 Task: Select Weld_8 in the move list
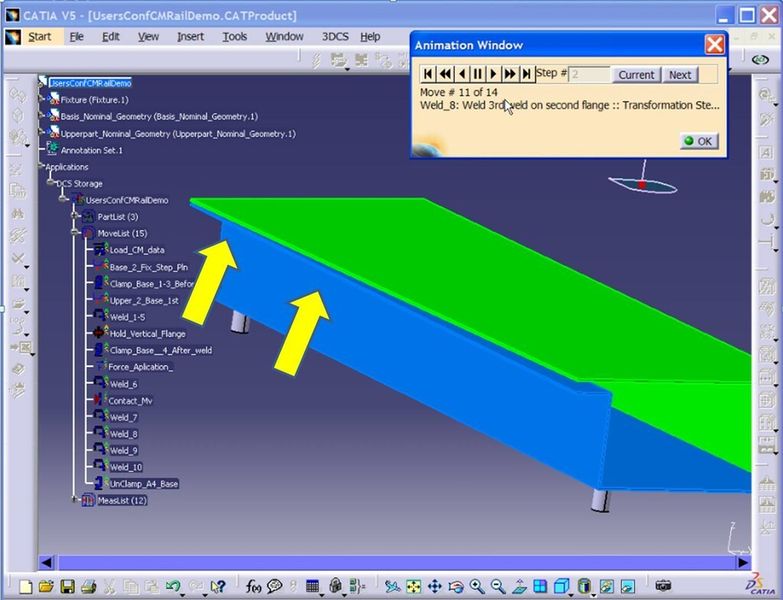coord(123,434)
